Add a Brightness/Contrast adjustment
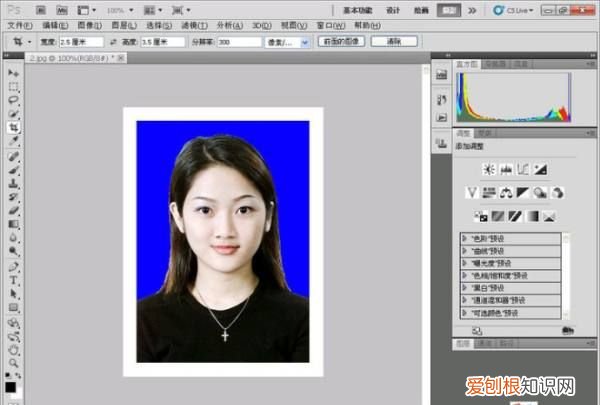Viewport: 600px width, 405px height. (488, 169)
